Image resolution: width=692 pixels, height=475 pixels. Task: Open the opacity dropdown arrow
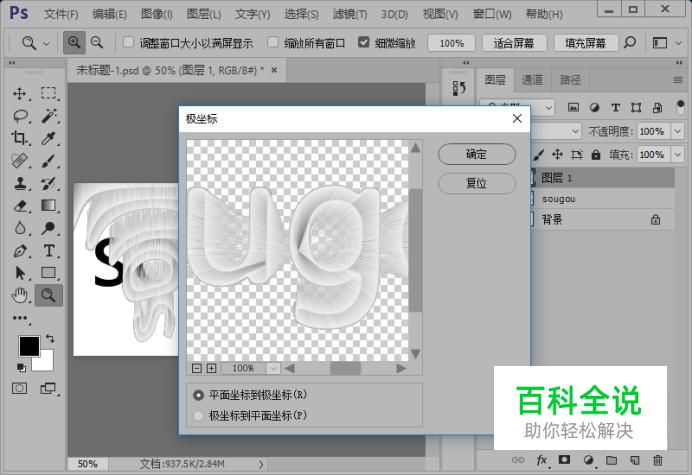point(677,131)
